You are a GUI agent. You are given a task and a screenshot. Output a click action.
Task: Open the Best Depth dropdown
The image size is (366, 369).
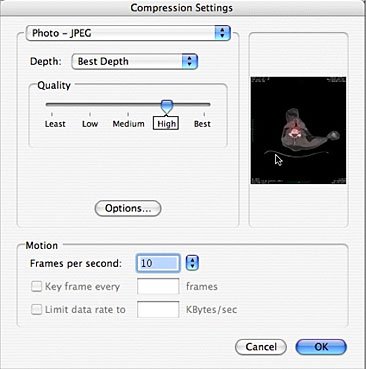coord(135,61)
